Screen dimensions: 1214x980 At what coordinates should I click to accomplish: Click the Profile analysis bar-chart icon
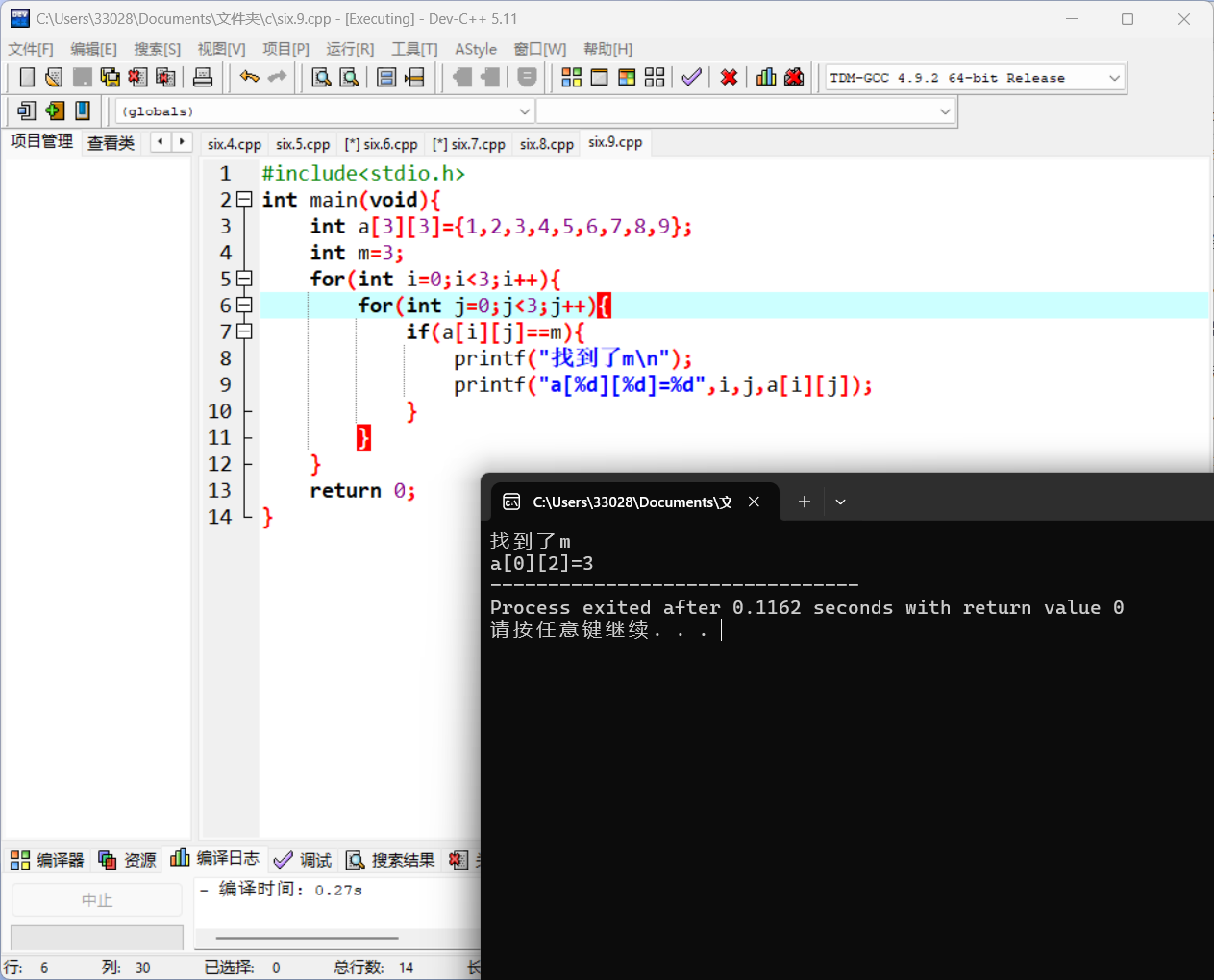766,77
